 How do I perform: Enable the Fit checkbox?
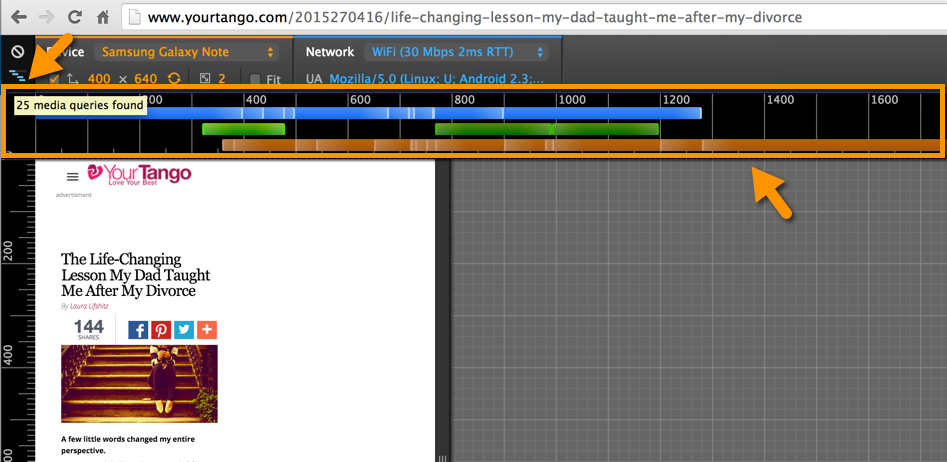255,79
